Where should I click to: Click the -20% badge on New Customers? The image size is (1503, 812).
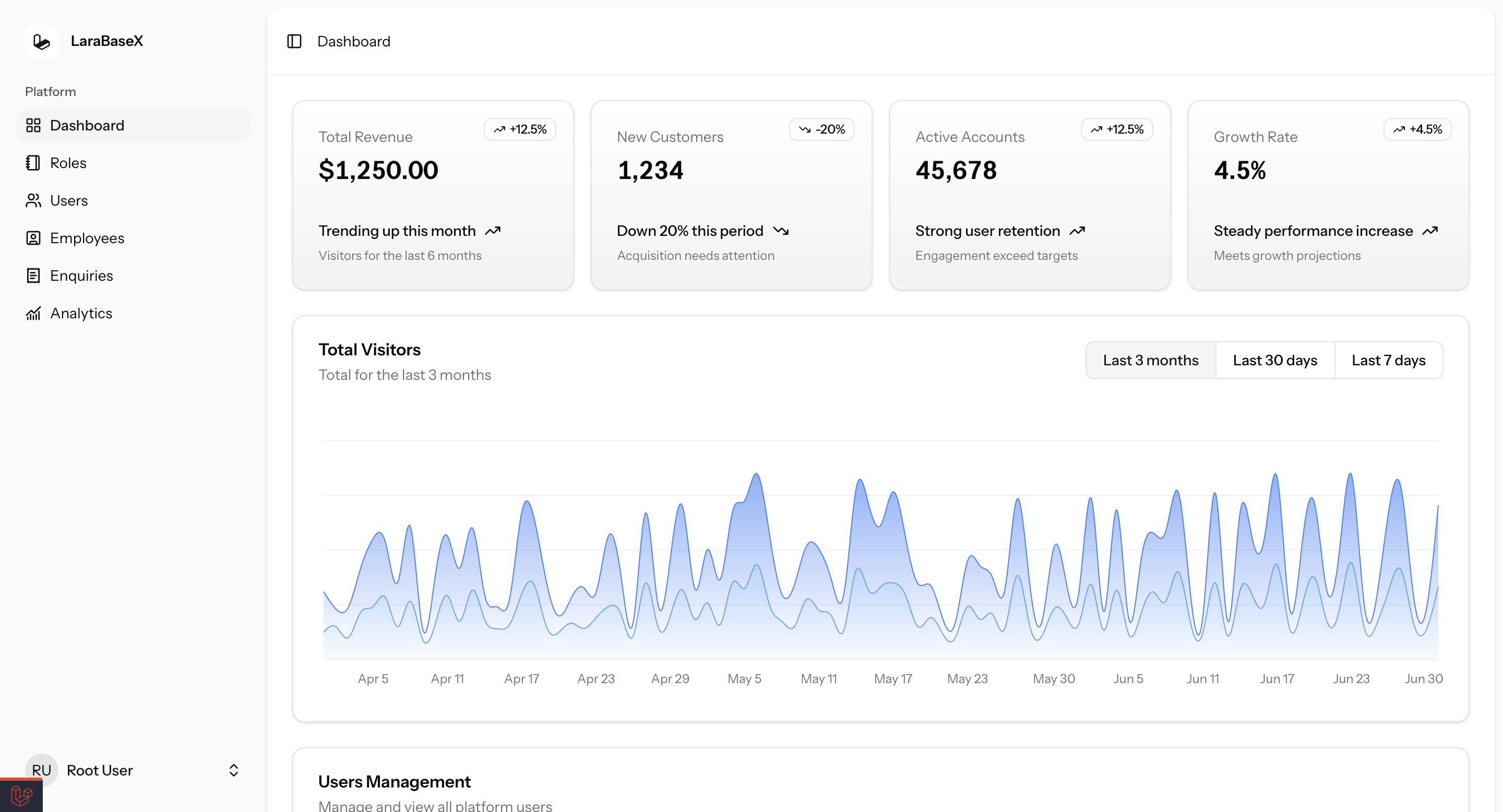(x=821, y=129)
